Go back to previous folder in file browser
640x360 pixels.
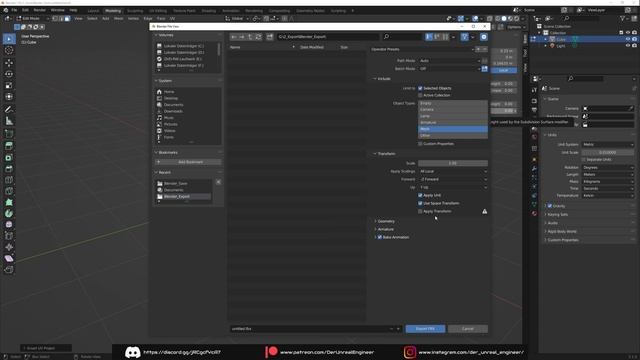tap(234, 37)
